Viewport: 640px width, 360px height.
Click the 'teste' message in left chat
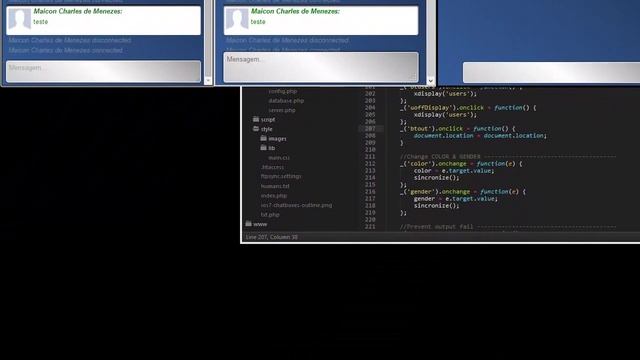[40, 22]
